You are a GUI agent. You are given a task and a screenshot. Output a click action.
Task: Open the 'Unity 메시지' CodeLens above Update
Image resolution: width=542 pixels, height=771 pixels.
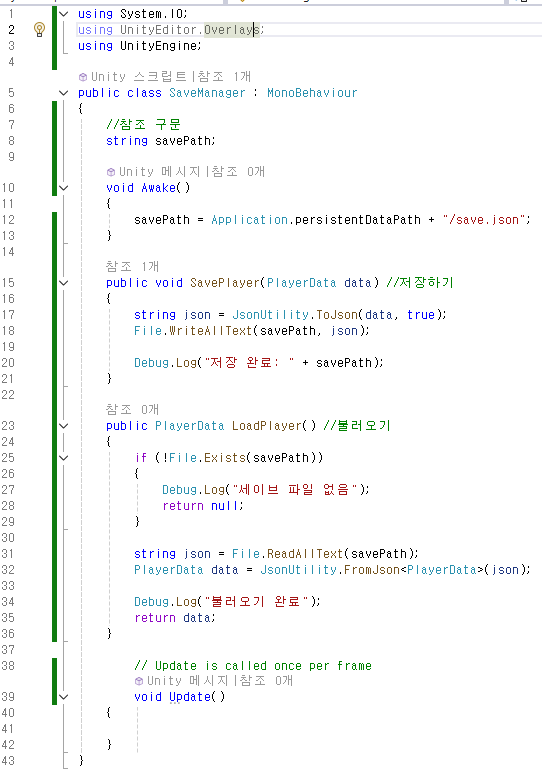[188, 681]
